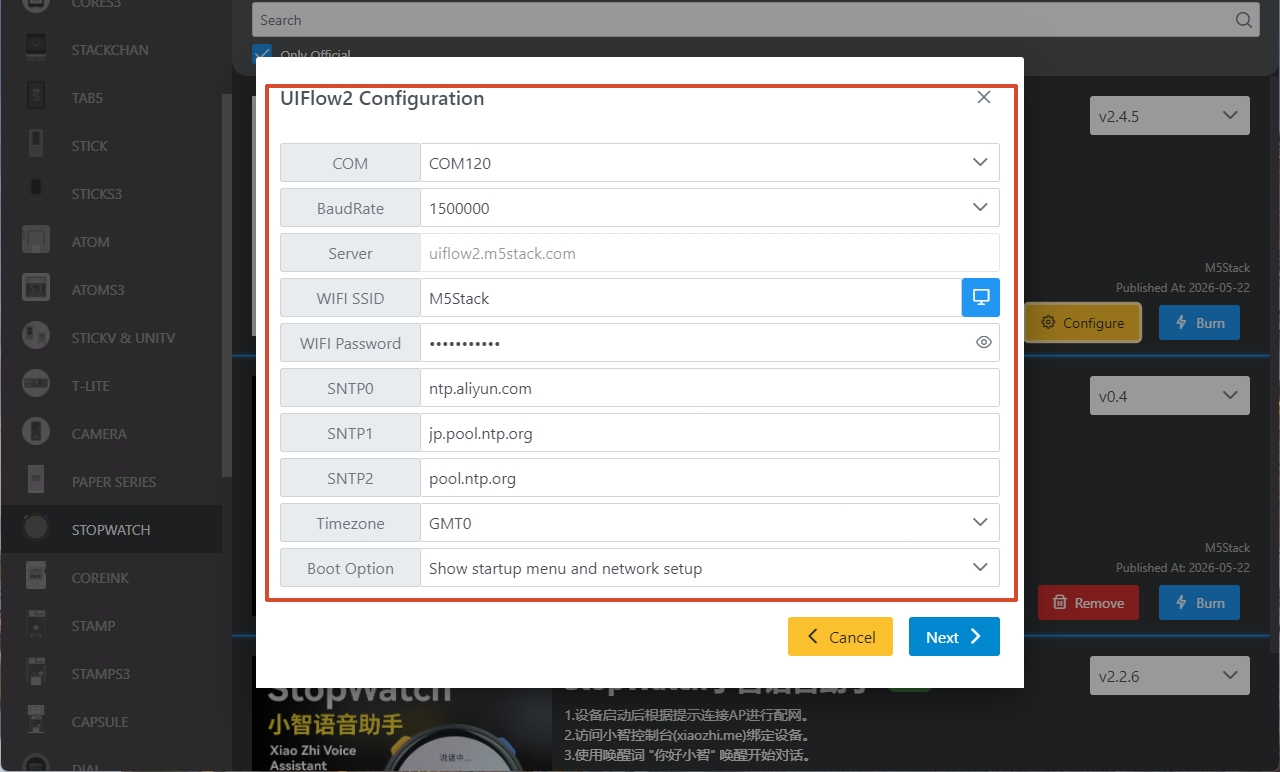Select the STACKCHAN device icon in sidebar

(x=36, y=50)
